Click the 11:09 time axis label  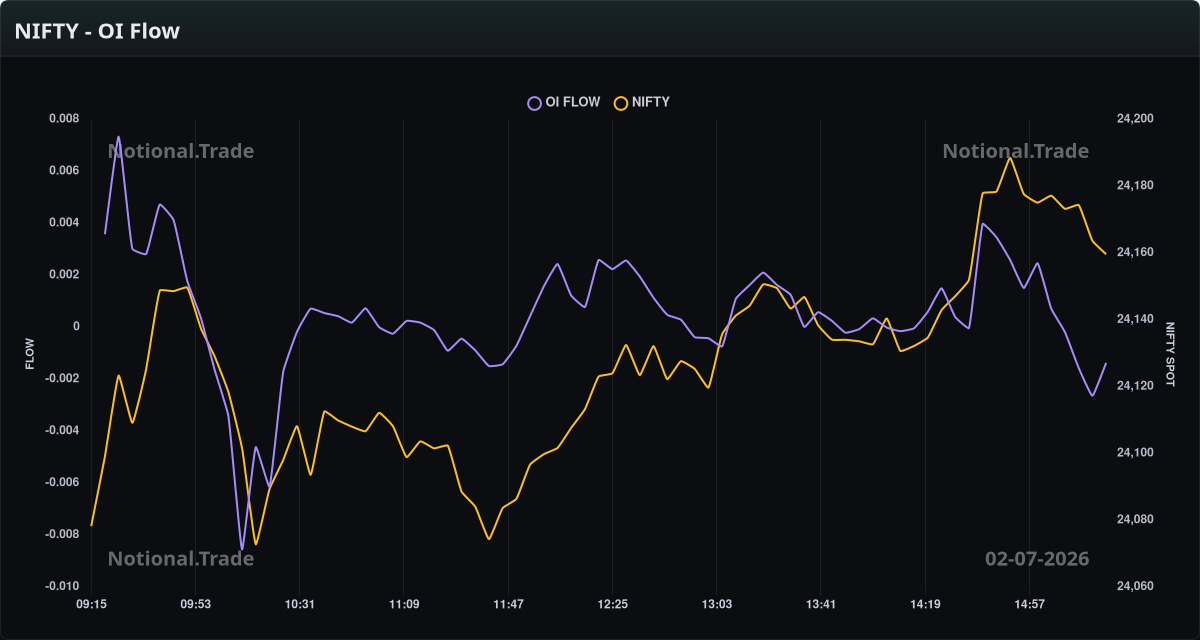(404, 604)
